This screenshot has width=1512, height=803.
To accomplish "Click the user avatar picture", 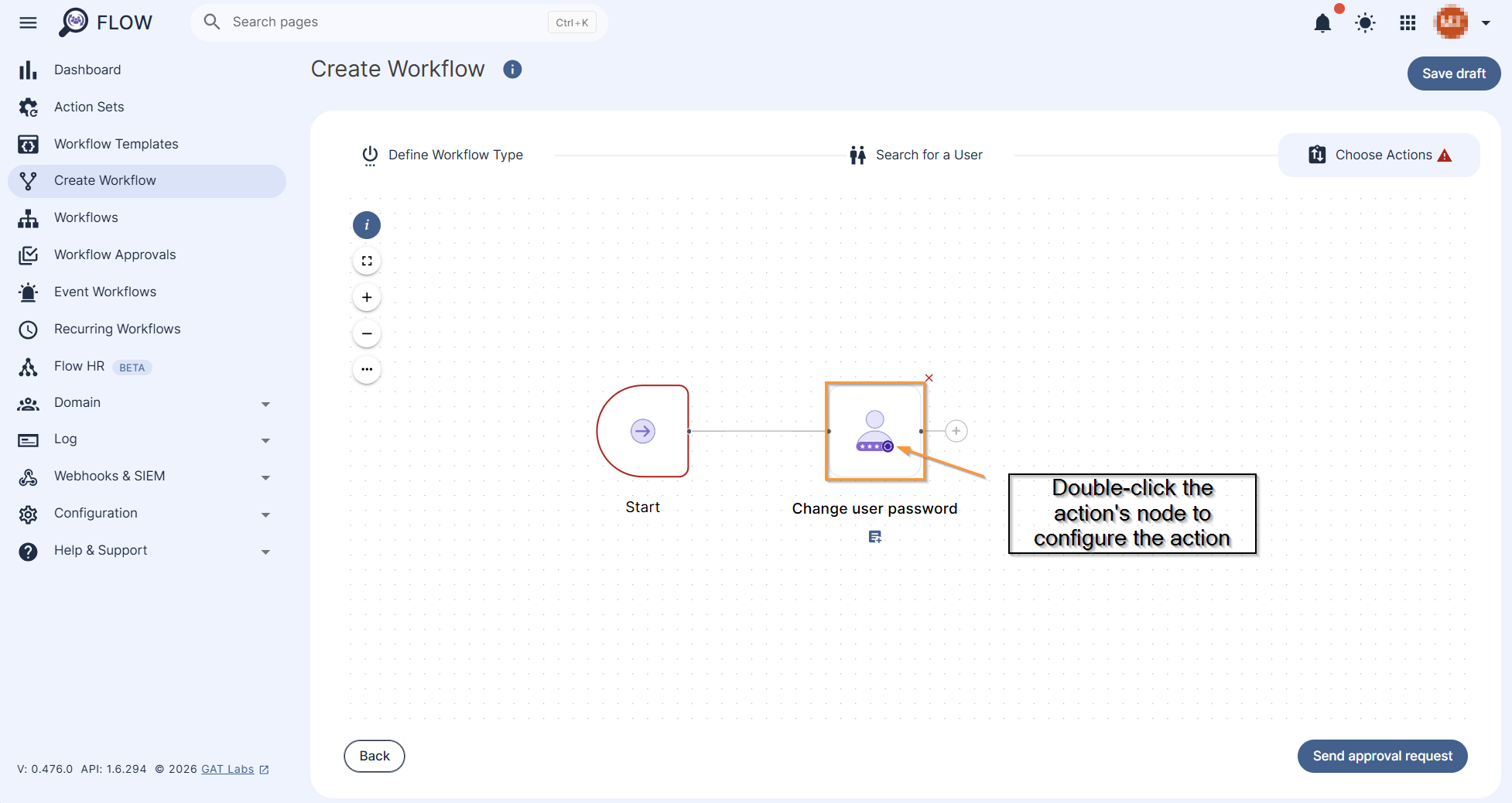I will coord(1451,22).
